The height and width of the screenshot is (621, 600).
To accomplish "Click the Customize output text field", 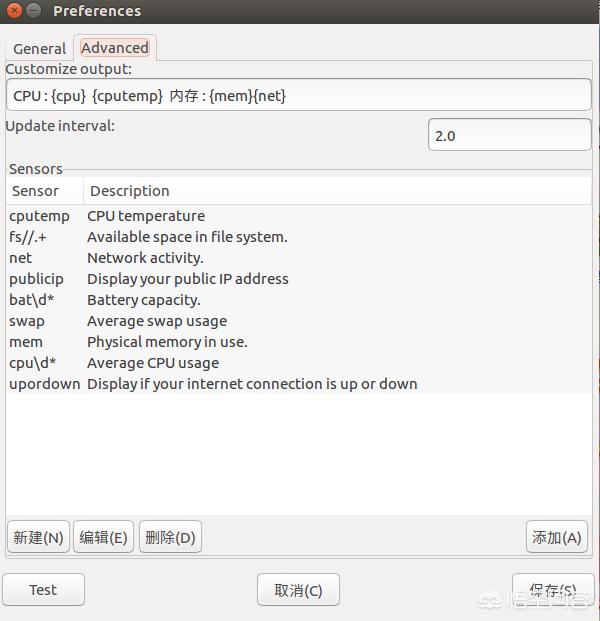I will click(x=298, y=96).
